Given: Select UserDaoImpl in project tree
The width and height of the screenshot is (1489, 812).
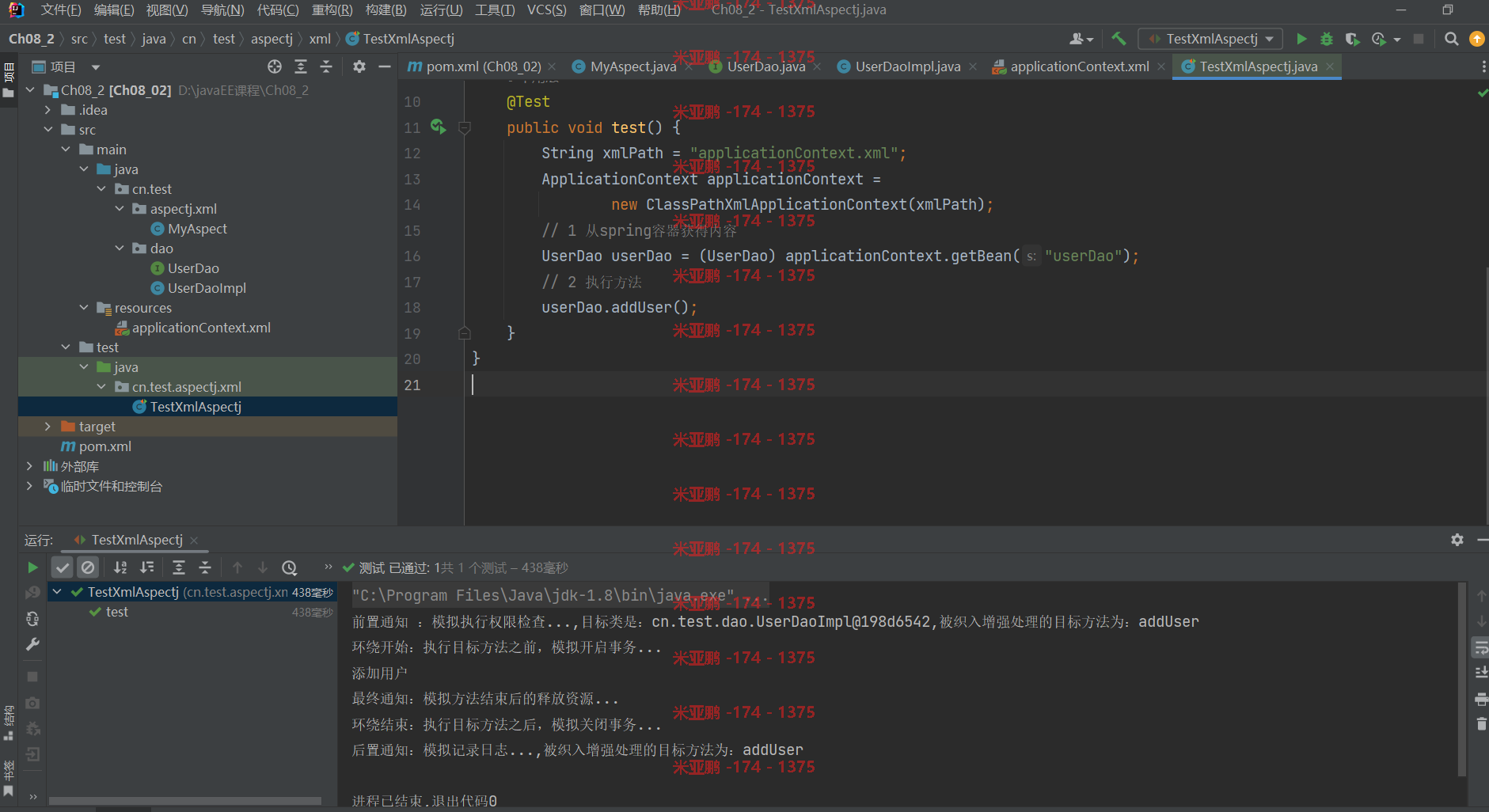Looking at the screenshot, I should pyautogui.click(x=207, y=288).
